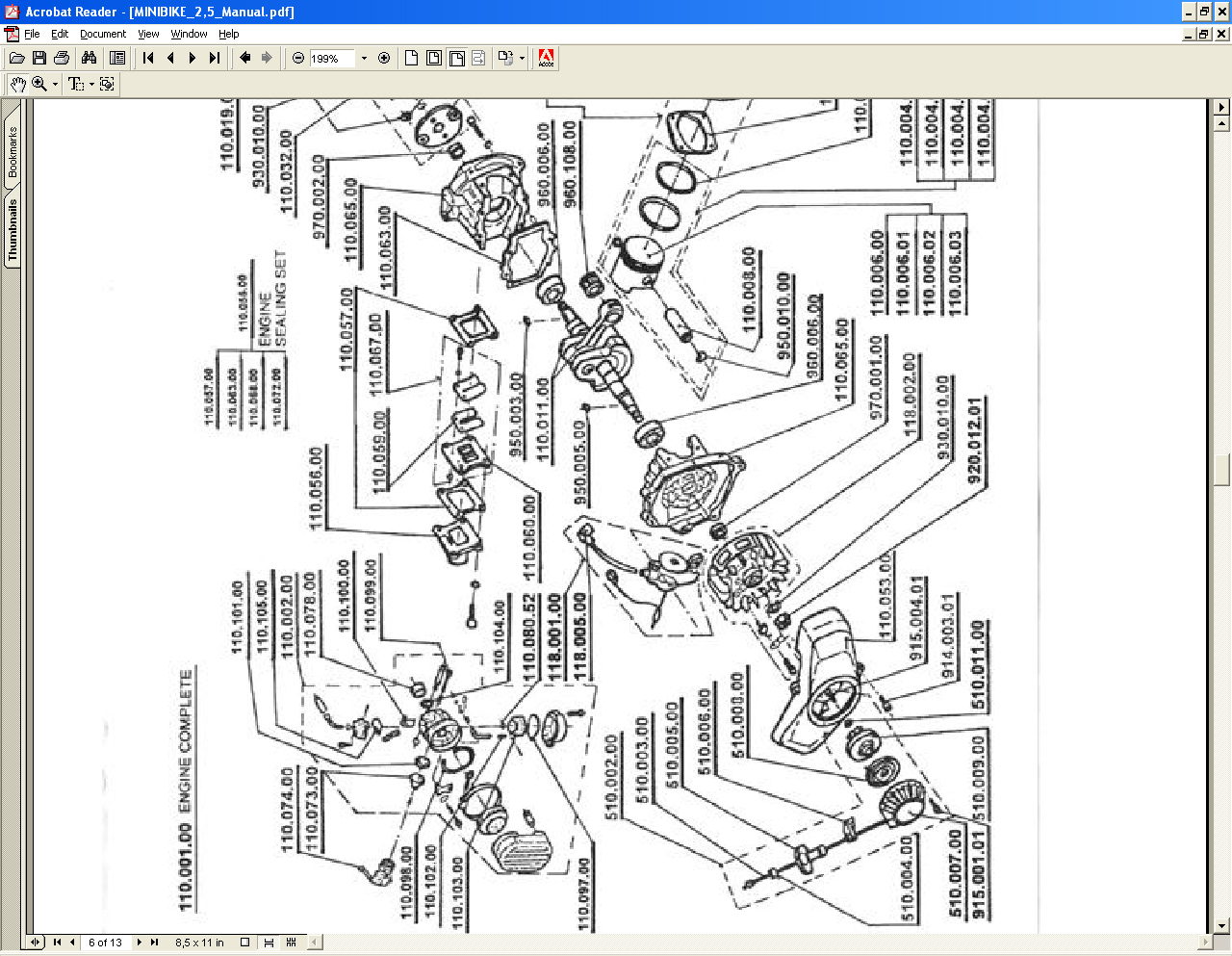This screenshot has width=1232, height=956.
Task: Open Find with the binoculars icon
Action: 90,58
